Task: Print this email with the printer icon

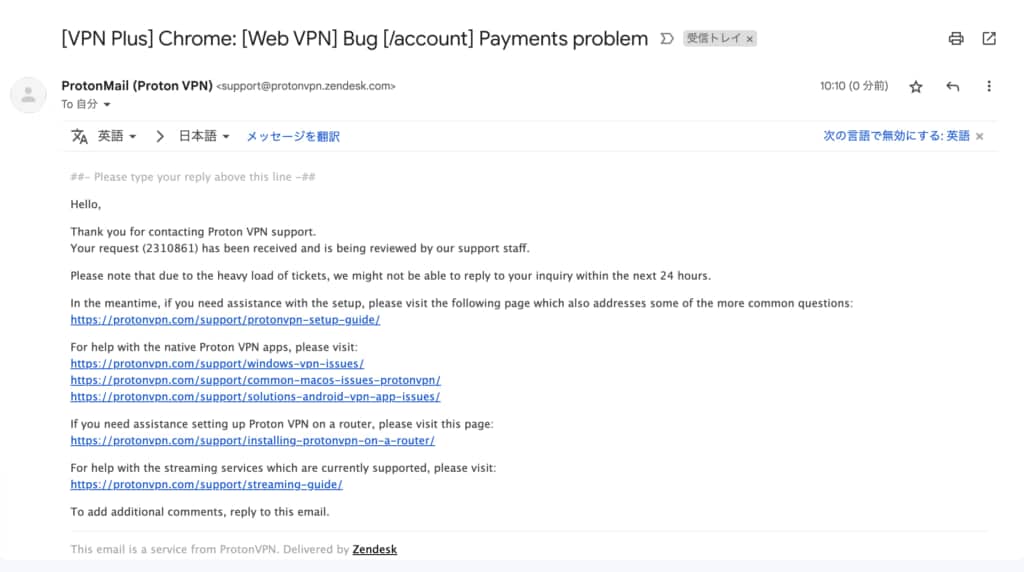Action: (x=955, y=39)
